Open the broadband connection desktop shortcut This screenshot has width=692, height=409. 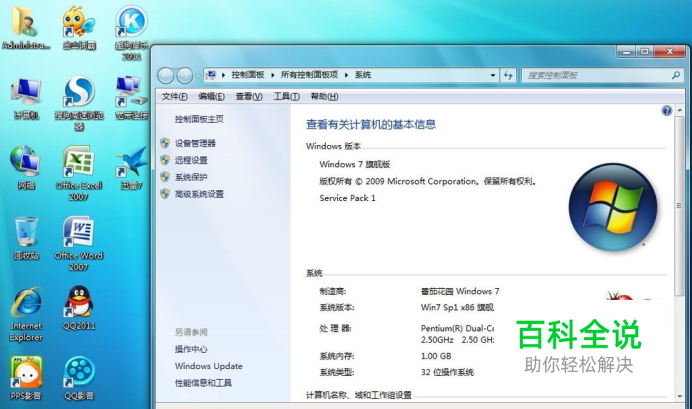pyautogui.click(x=132, y=98)
